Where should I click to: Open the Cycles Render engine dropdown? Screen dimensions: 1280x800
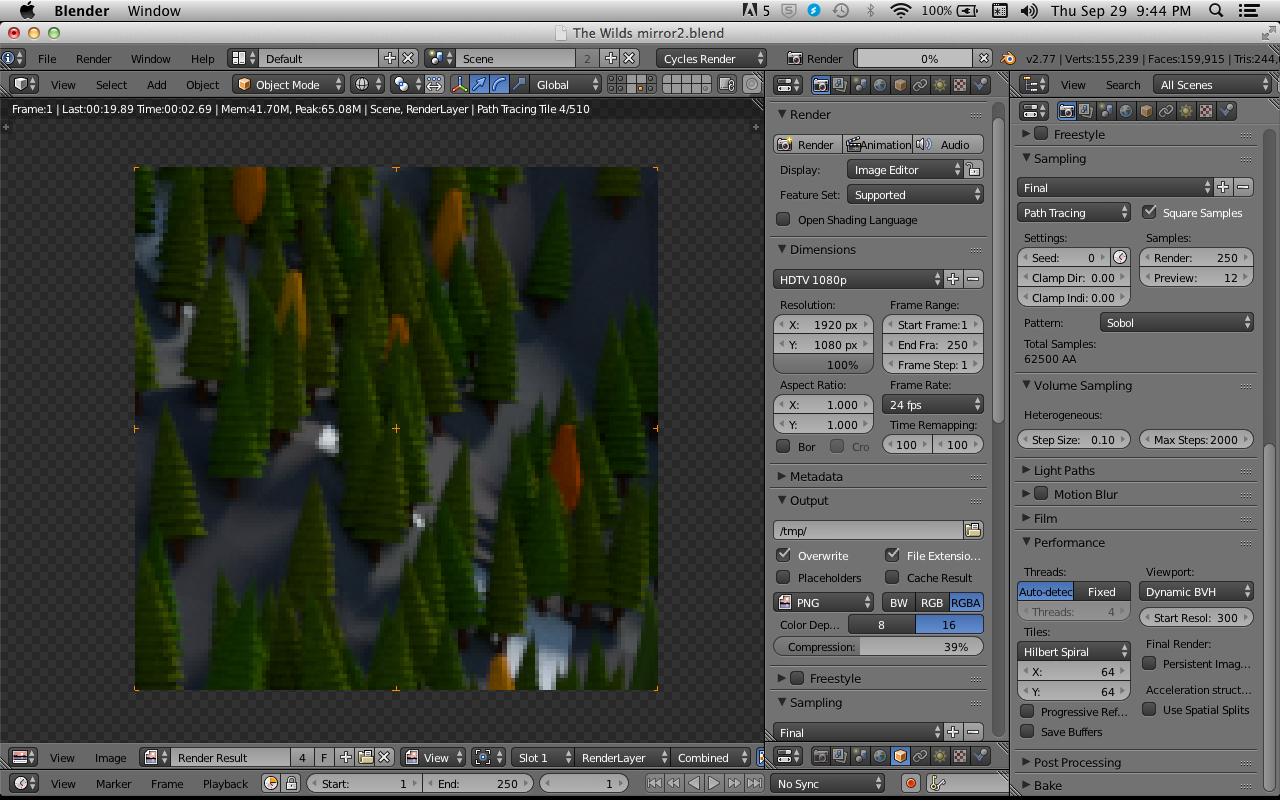pyautogui.click(x=712, y=59)
